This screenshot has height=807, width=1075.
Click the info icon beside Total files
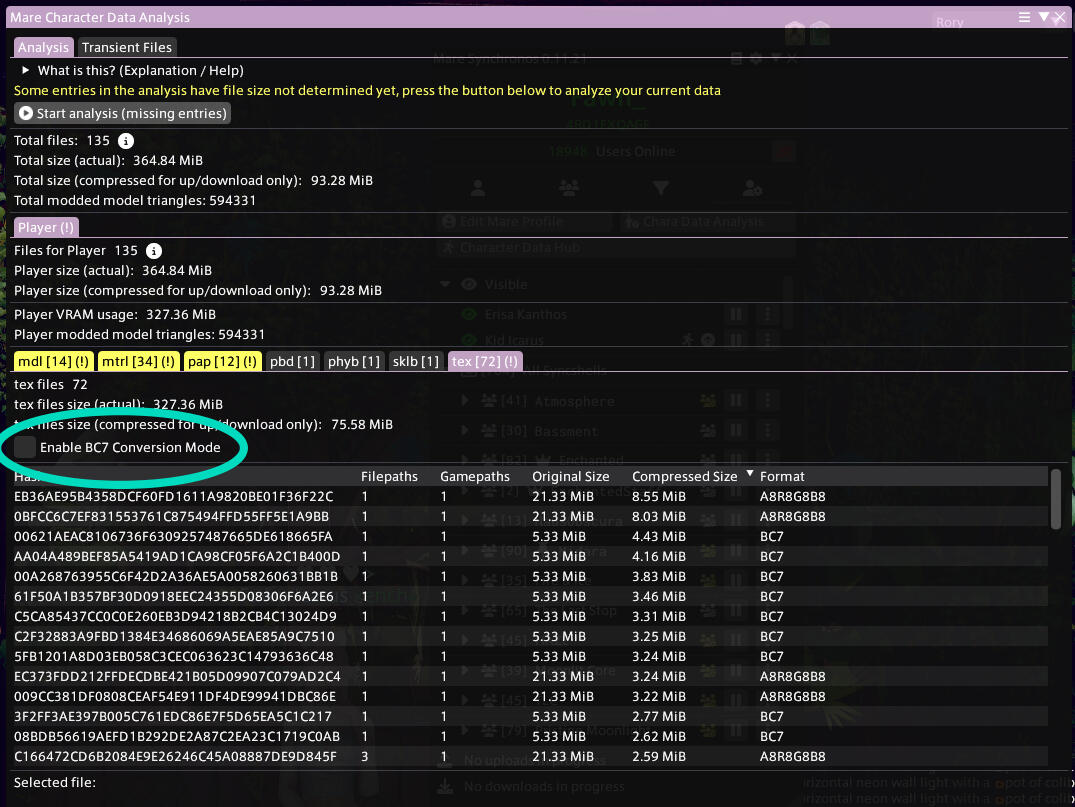pos(126,141)
